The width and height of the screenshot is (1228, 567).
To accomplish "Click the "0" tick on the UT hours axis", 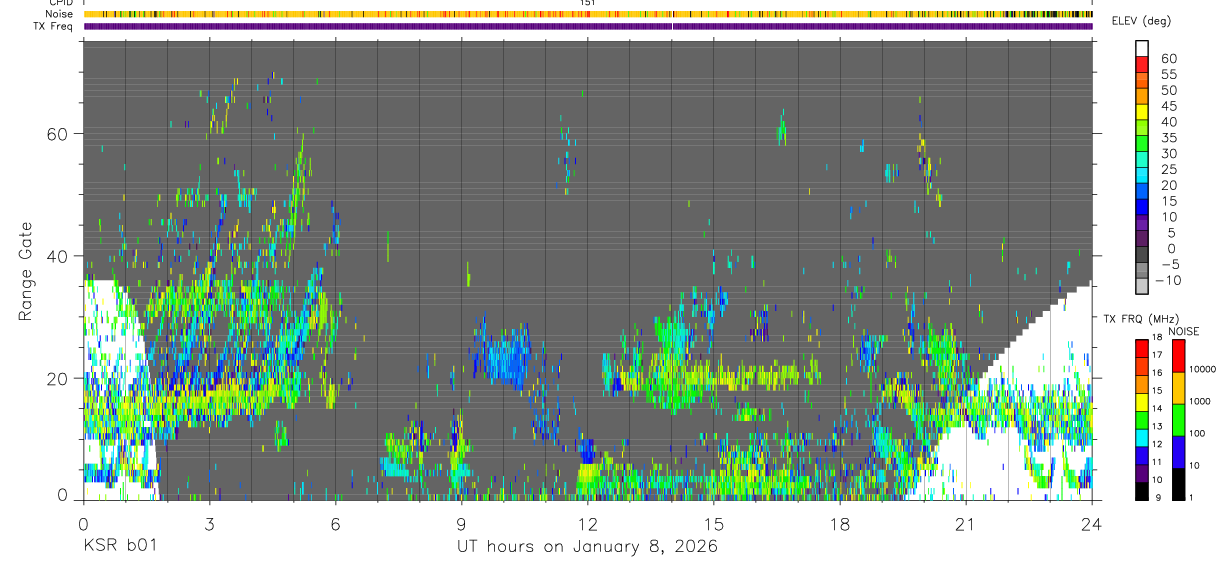I will (x=83, y=523).
